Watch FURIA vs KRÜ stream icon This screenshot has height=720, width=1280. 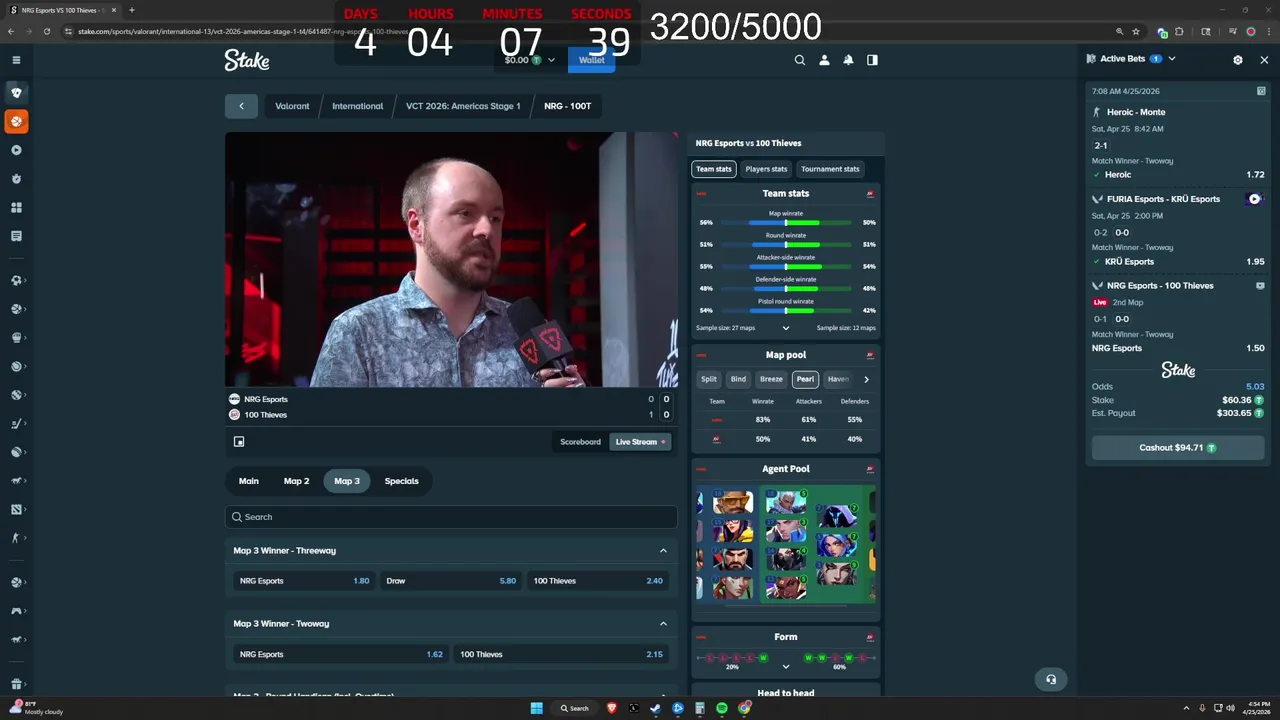1254,199
